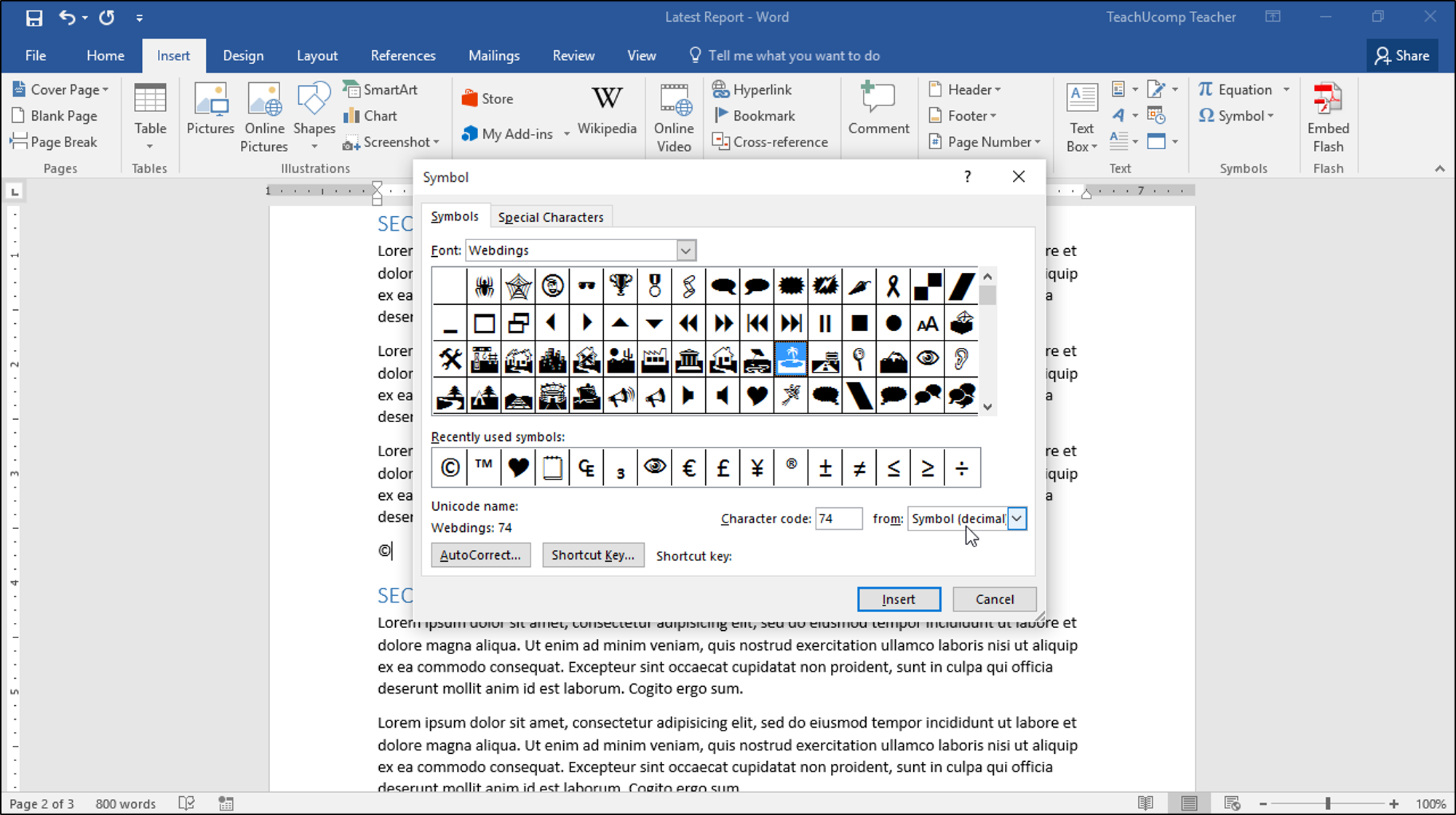Expand the Equation dropdown
This screenshot has width=1456, height=815.
(x=1286, y=90)
